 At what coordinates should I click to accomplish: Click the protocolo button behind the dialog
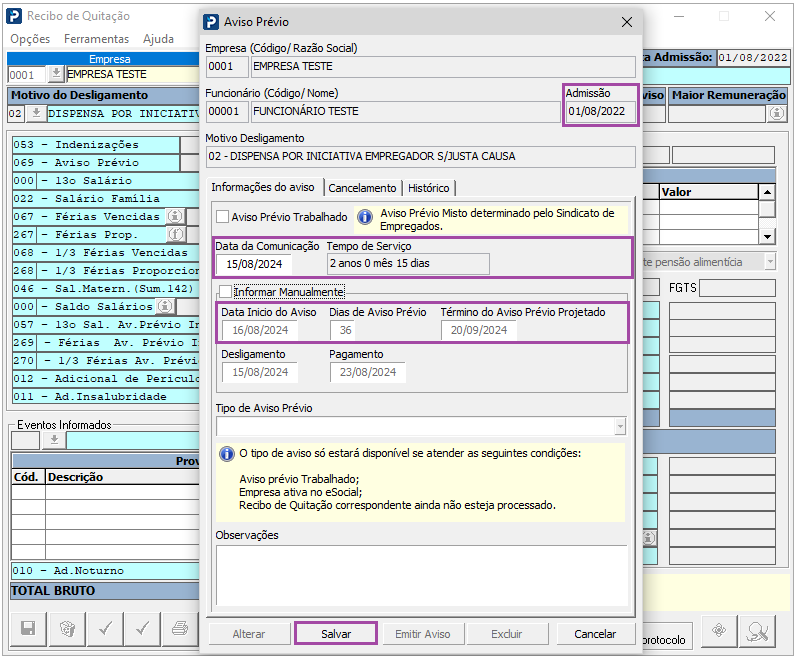(666, 636)
